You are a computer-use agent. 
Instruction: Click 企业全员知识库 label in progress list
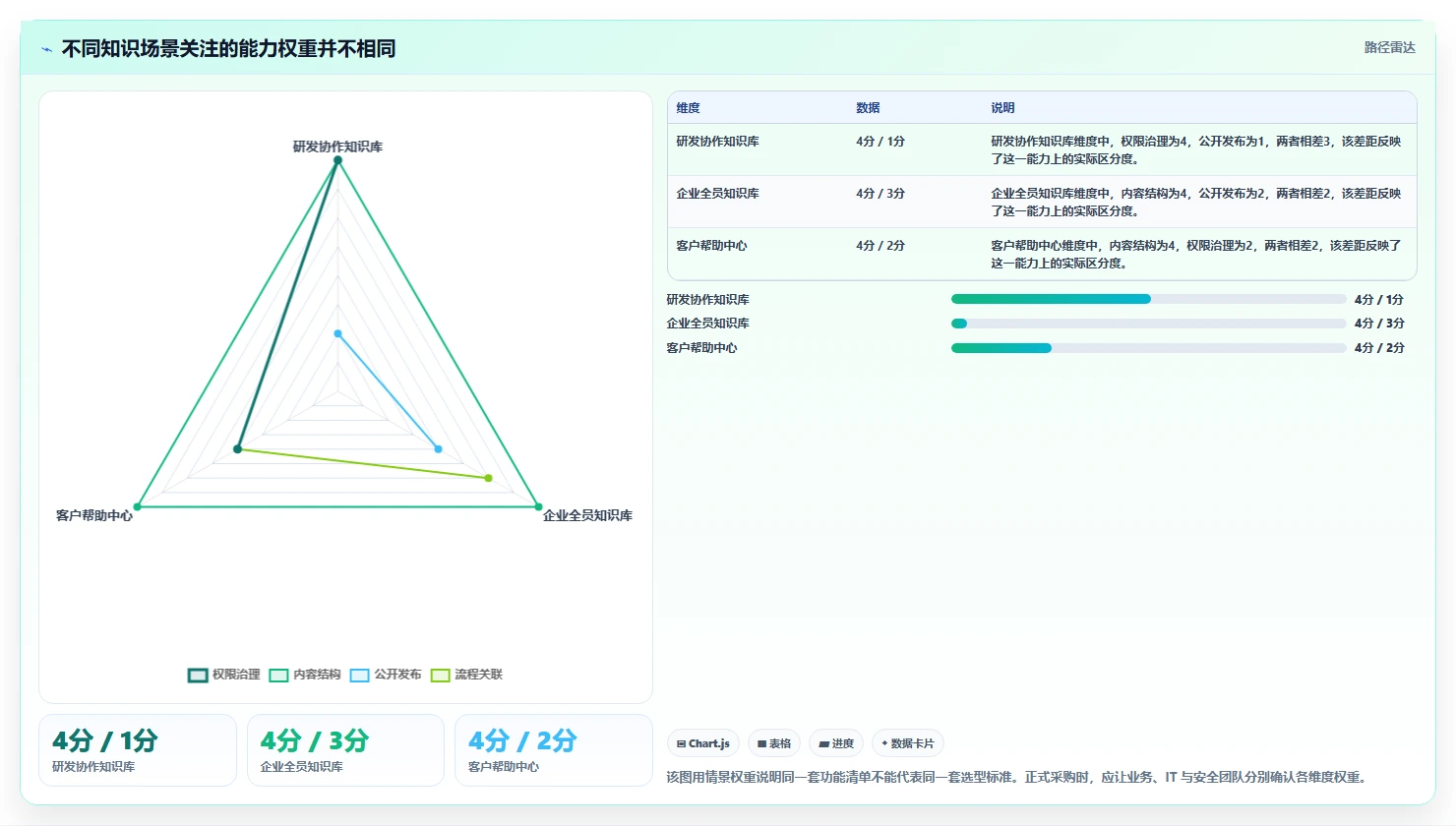[x=707, y=324]
